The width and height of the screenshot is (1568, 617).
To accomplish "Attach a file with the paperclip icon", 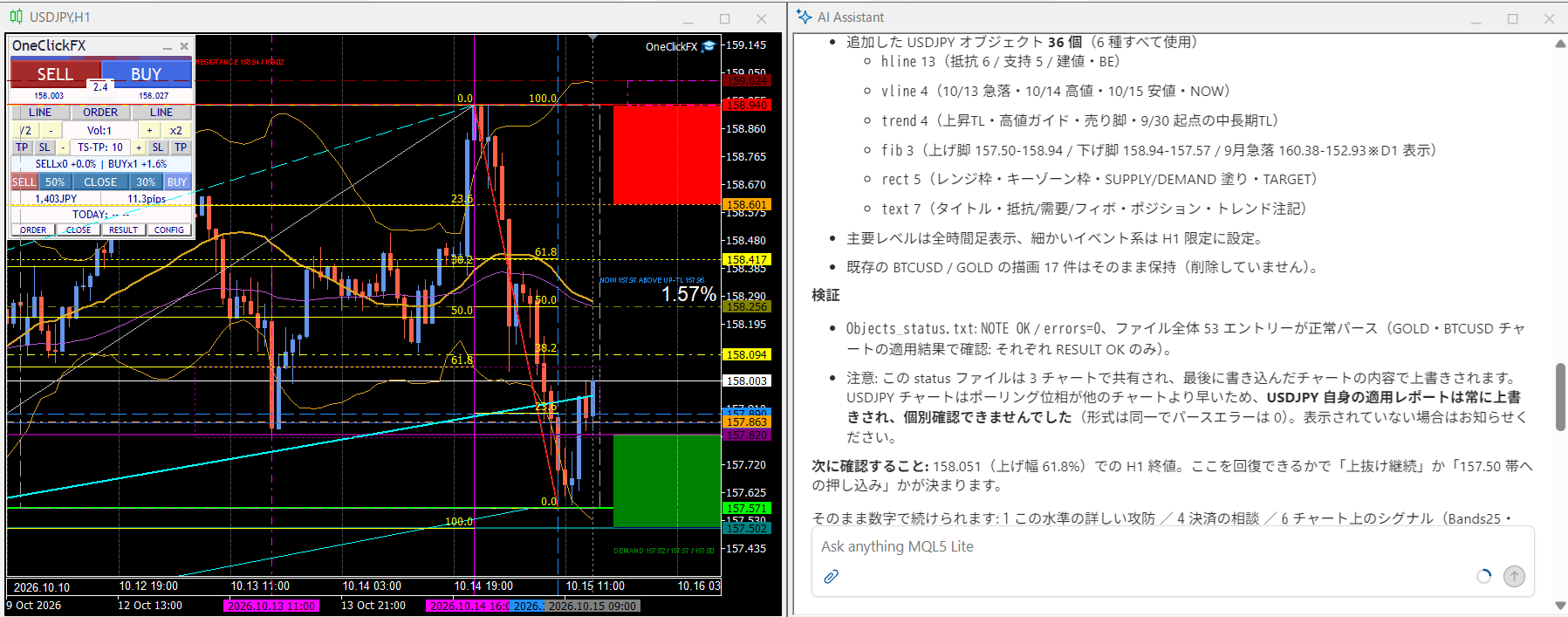I will tap(831, 577).
